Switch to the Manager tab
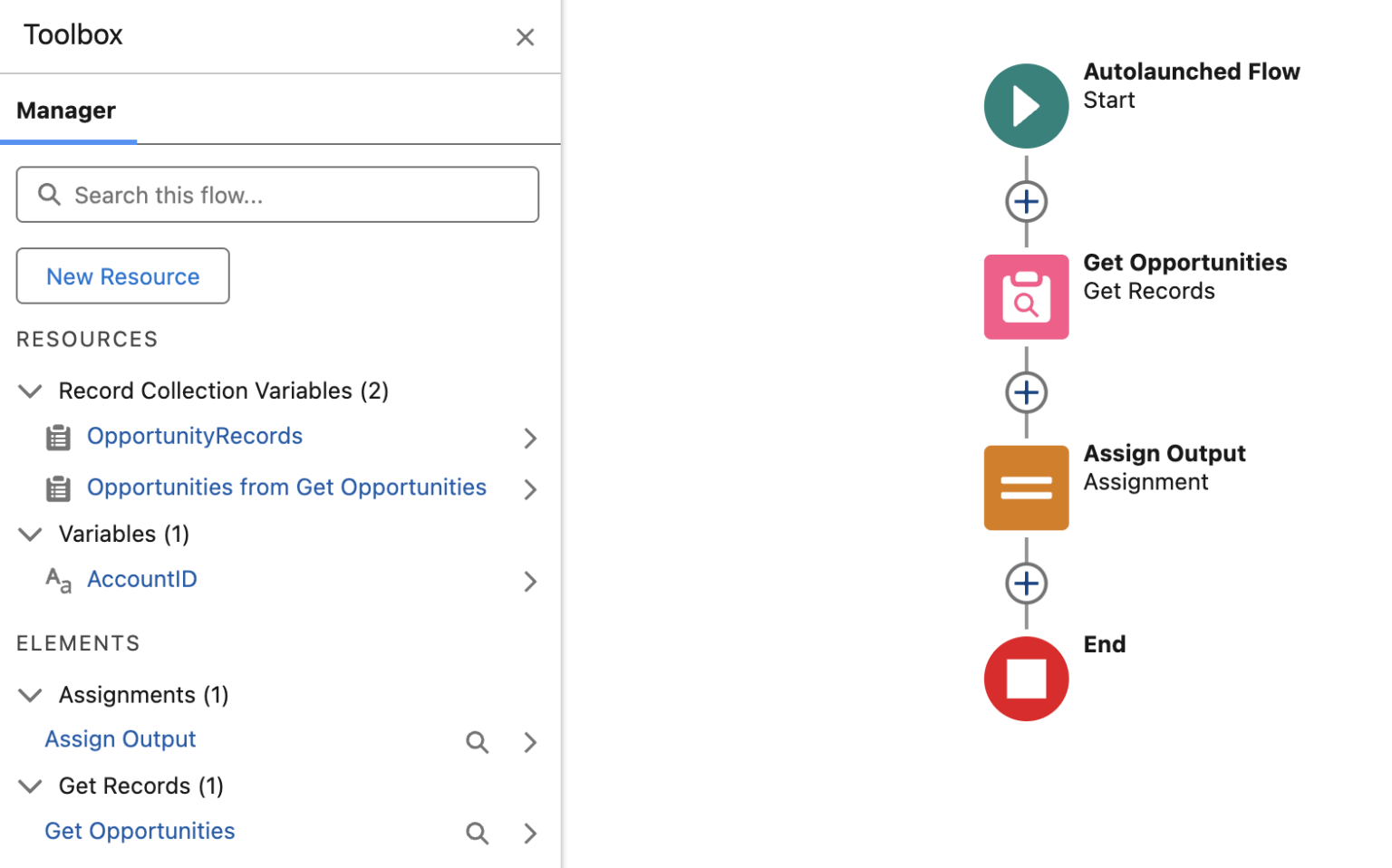The height and width of the screenshot is (868, 1392). [65, 110]
